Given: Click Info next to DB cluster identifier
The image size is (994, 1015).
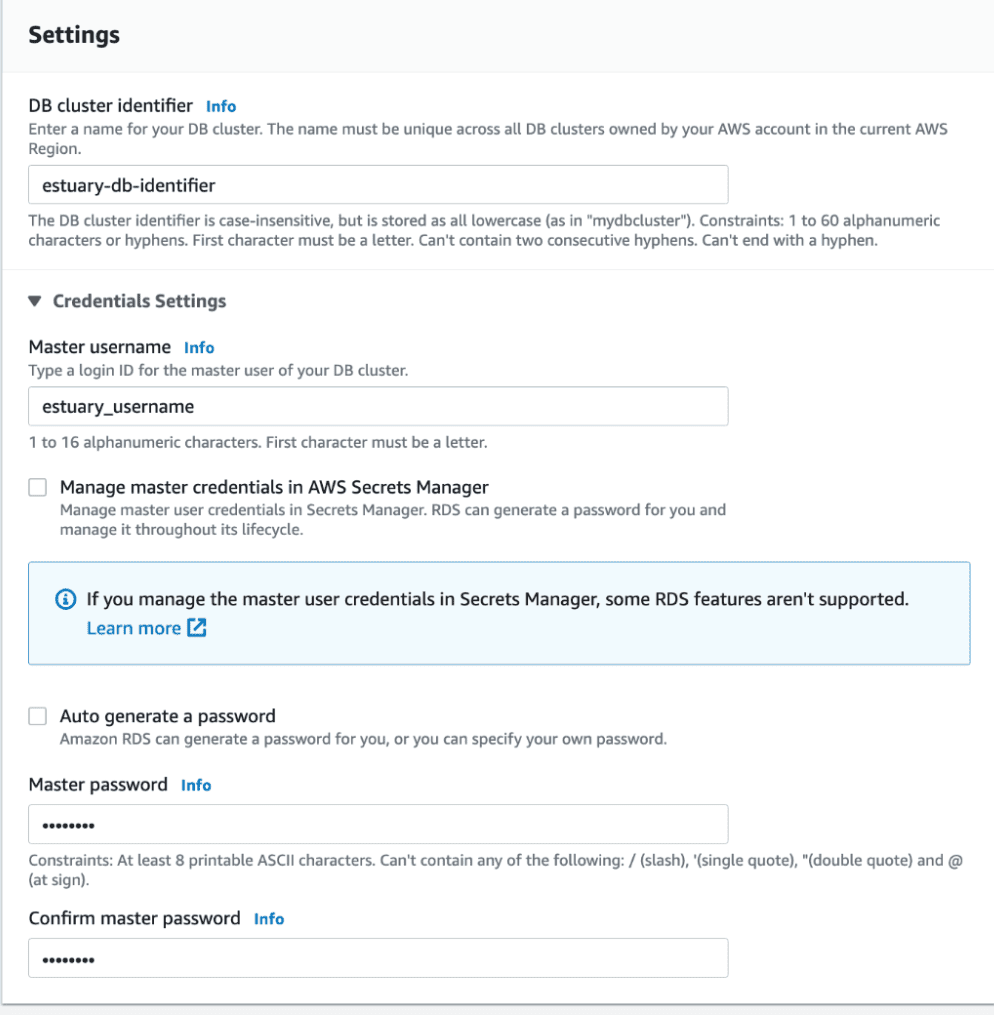Looking at the screenshot, I should (x=221, y=106).
